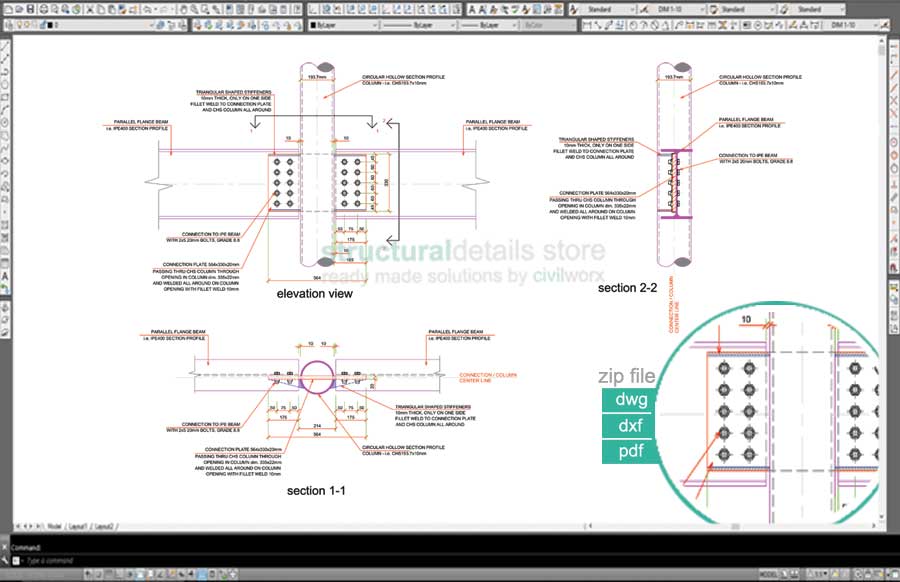Select the Single Line Text icon
Screen dimensions: 900x582
483,9
